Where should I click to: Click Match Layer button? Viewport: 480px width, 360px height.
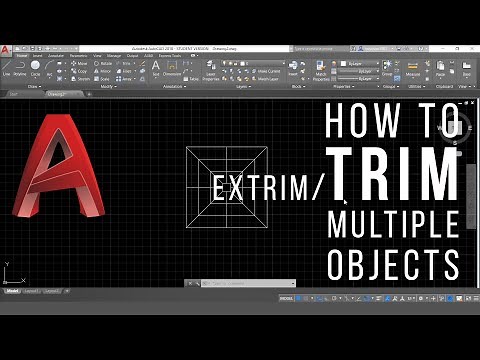point(265,79)
